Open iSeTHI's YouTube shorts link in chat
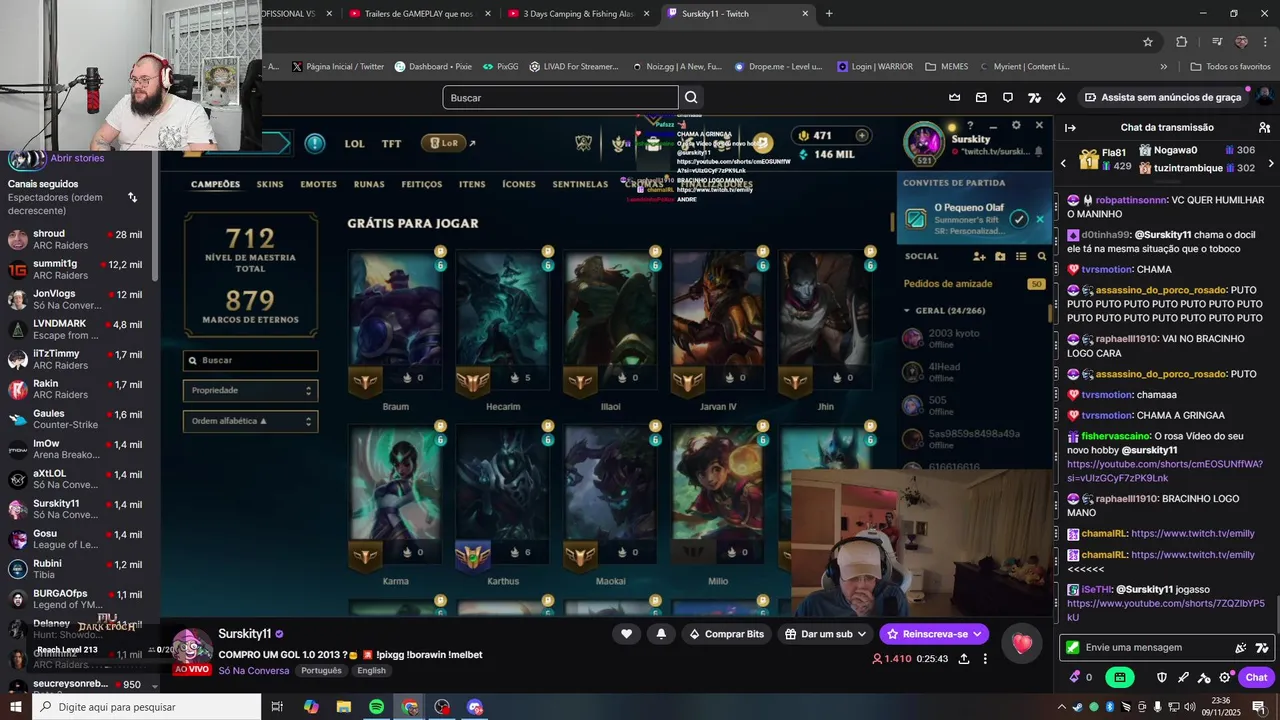1280x720 pixels. pyautogui.click(x=1165, y=611)
